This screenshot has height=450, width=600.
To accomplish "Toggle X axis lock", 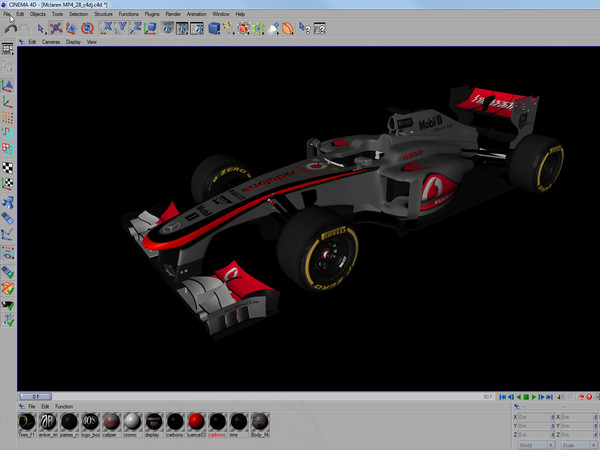I will pos(107,28).
